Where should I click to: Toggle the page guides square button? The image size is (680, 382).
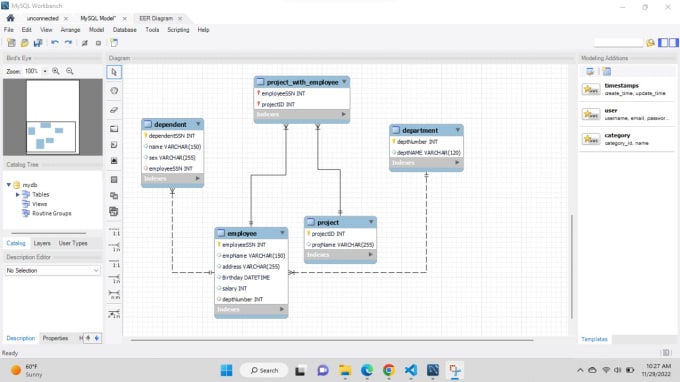pos(98,43)
